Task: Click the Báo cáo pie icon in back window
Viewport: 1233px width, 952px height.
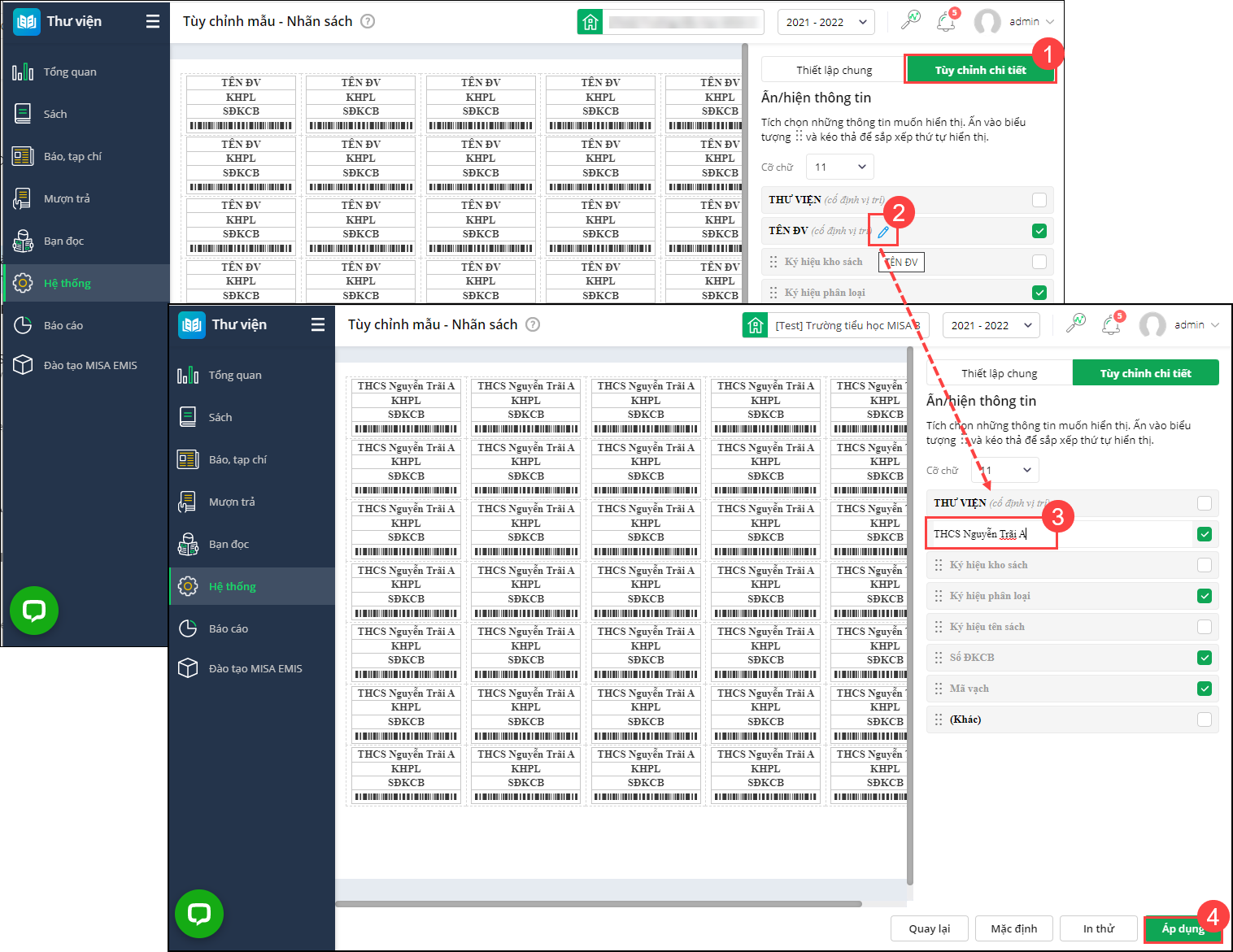Action: (23, 325)
